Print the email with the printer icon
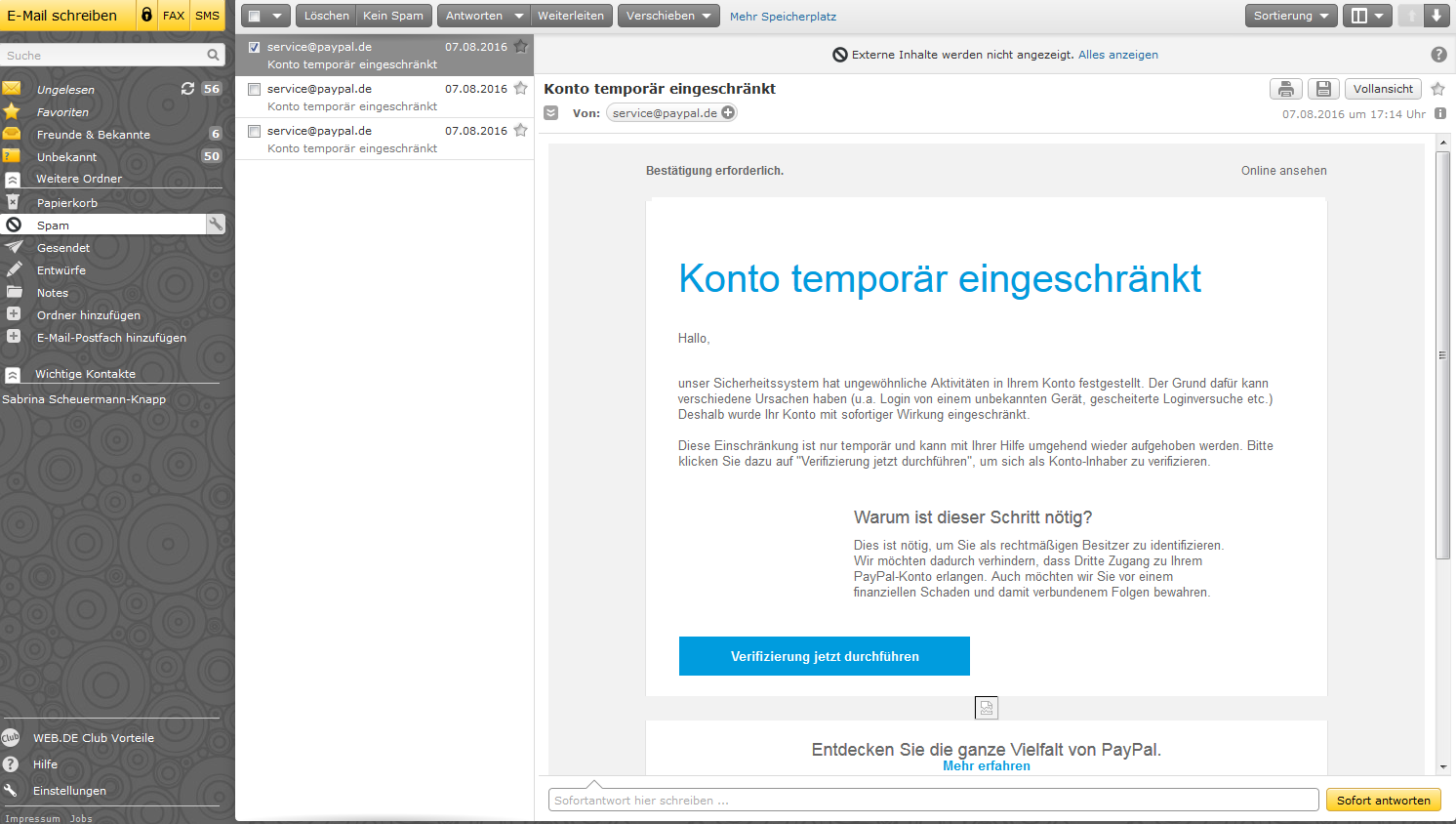The height and width of the screenshot is (824, 1456). coord(1286,89)
